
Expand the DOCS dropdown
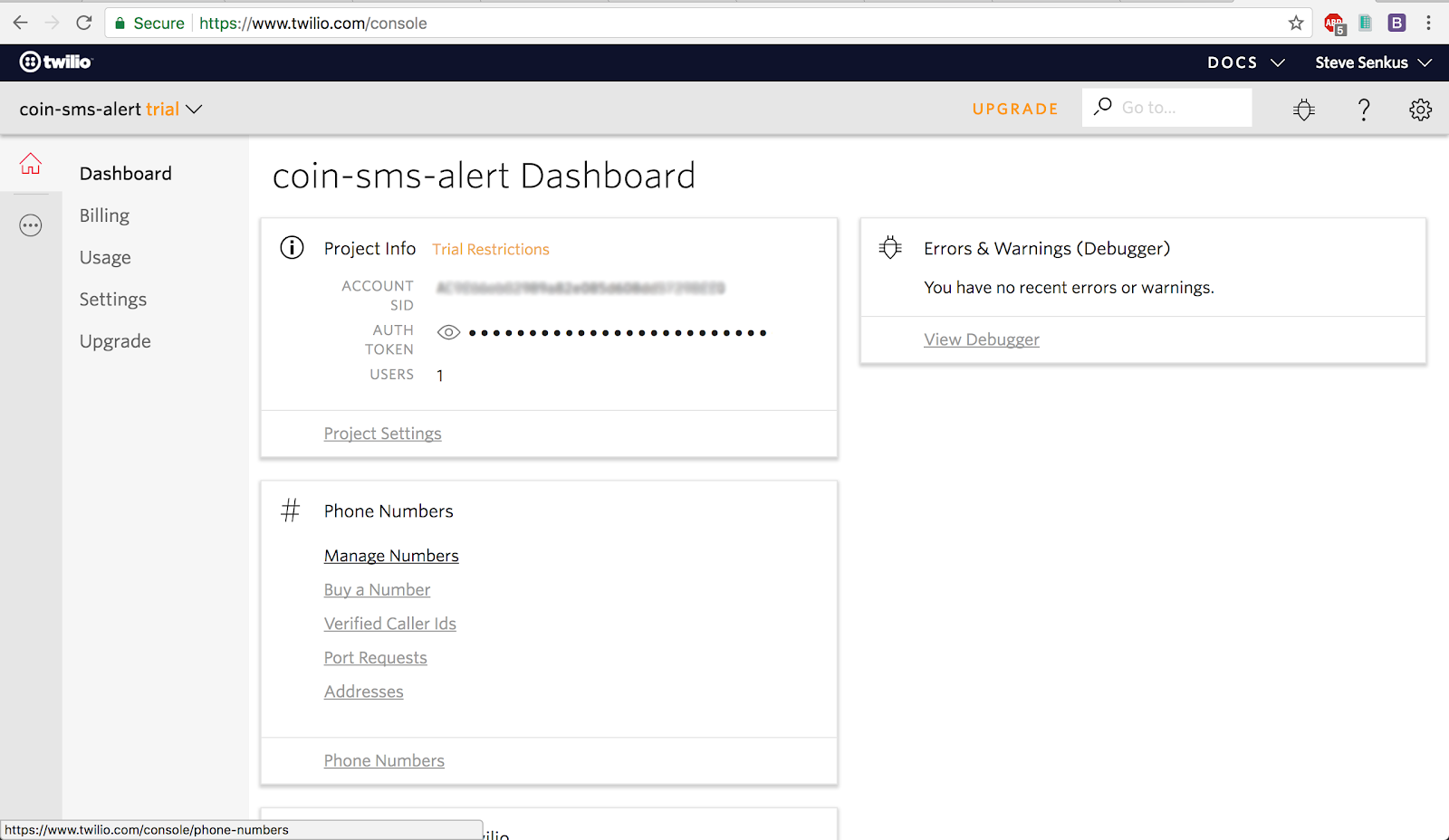pyautogui.click(x=1246, y=62)
